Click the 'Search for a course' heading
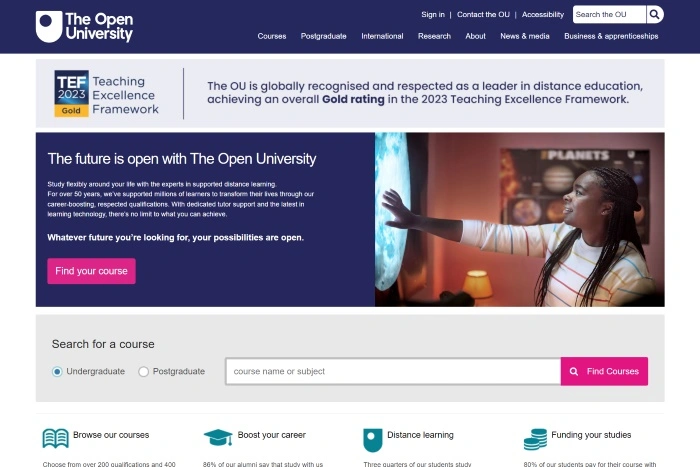The height and width of the screenshot is (467, 700). click(x=103, y=344)
